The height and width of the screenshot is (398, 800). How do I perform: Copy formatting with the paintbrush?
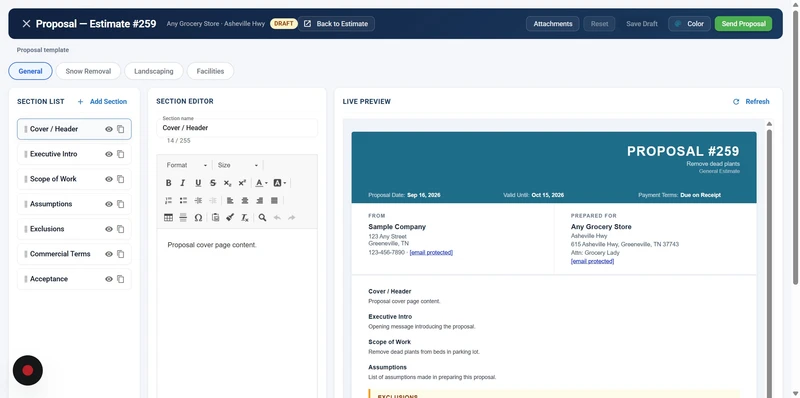coord(230,217)
